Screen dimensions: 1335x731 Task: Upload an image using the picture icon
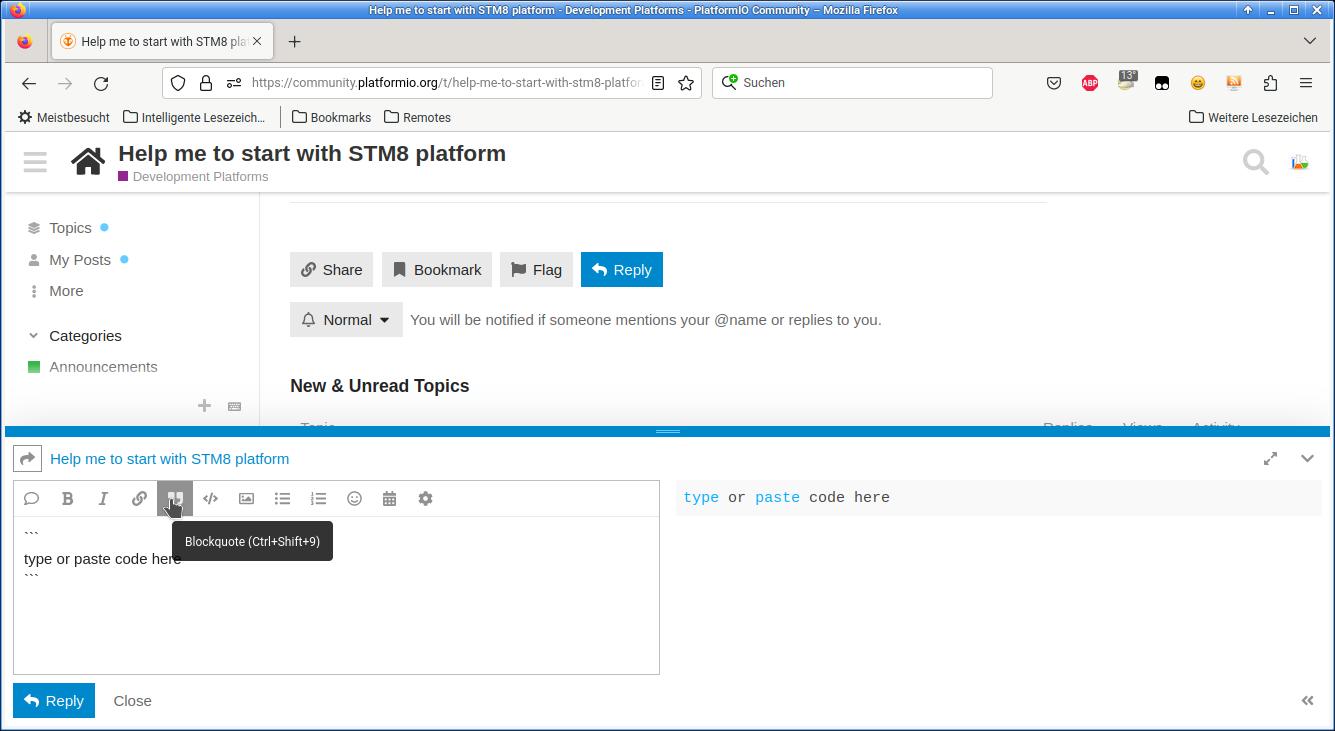tap(246, 498)
